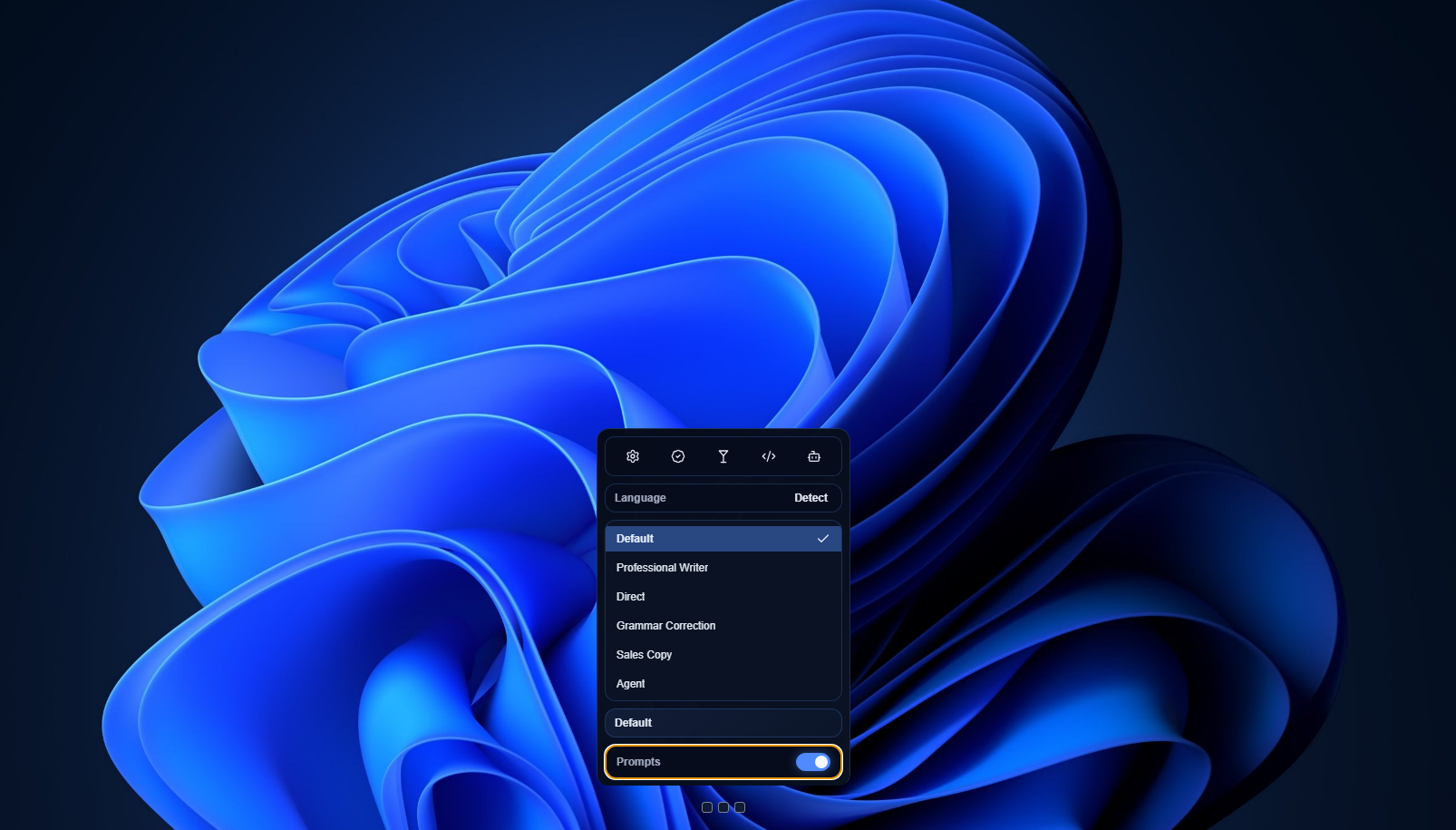Click the Detect language button
This screenshot has height=830, width=1456.
tap(811, 498)
